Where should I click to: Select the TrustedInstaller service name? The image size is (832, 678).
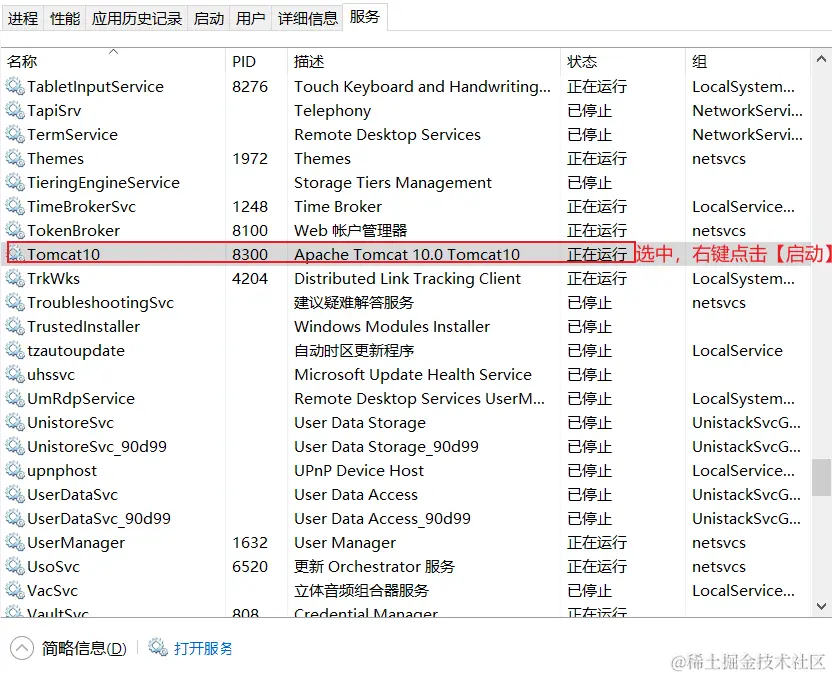[83, 326]
